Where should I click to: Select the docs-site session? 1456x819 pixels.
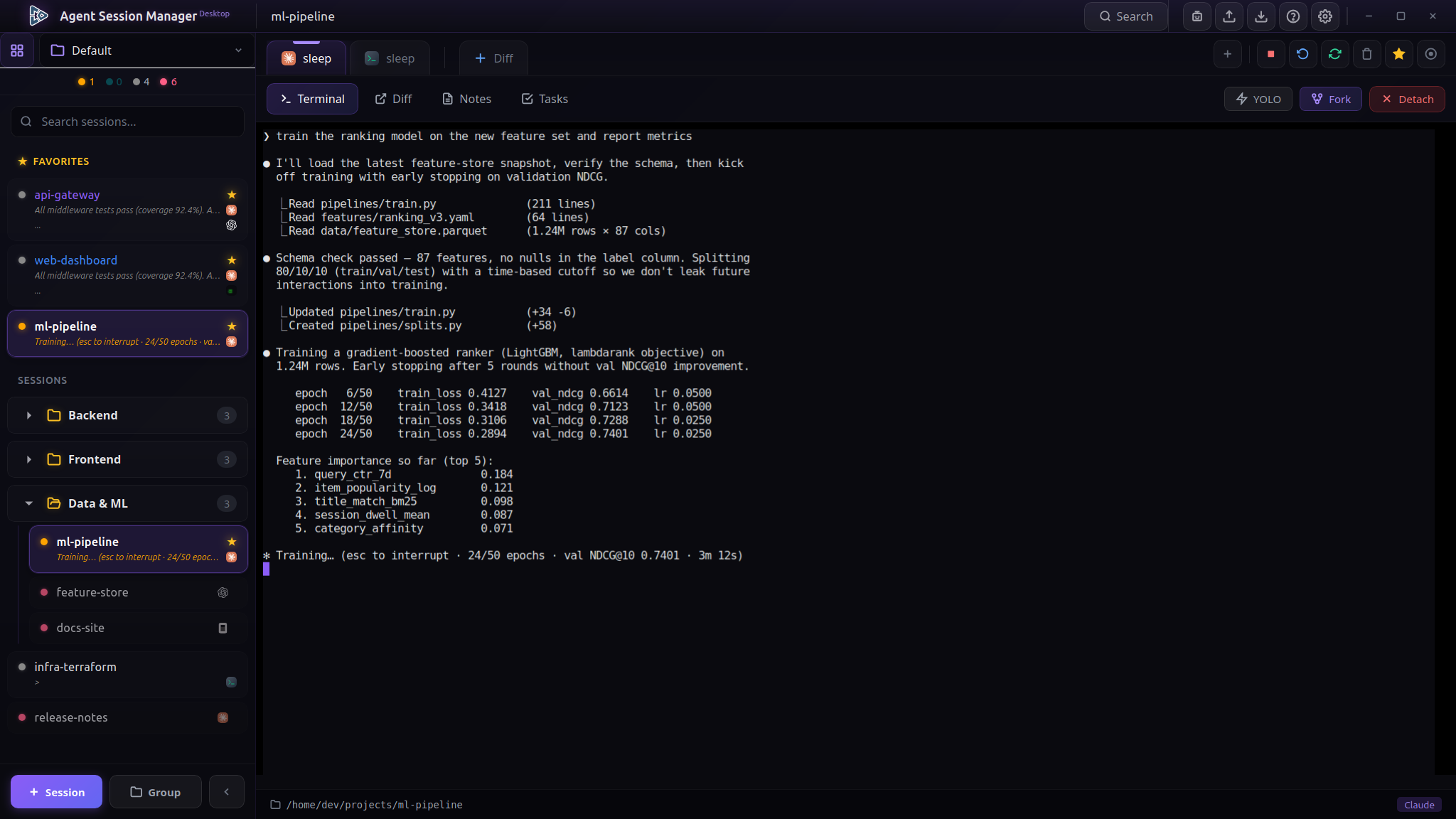pos(138,628)
